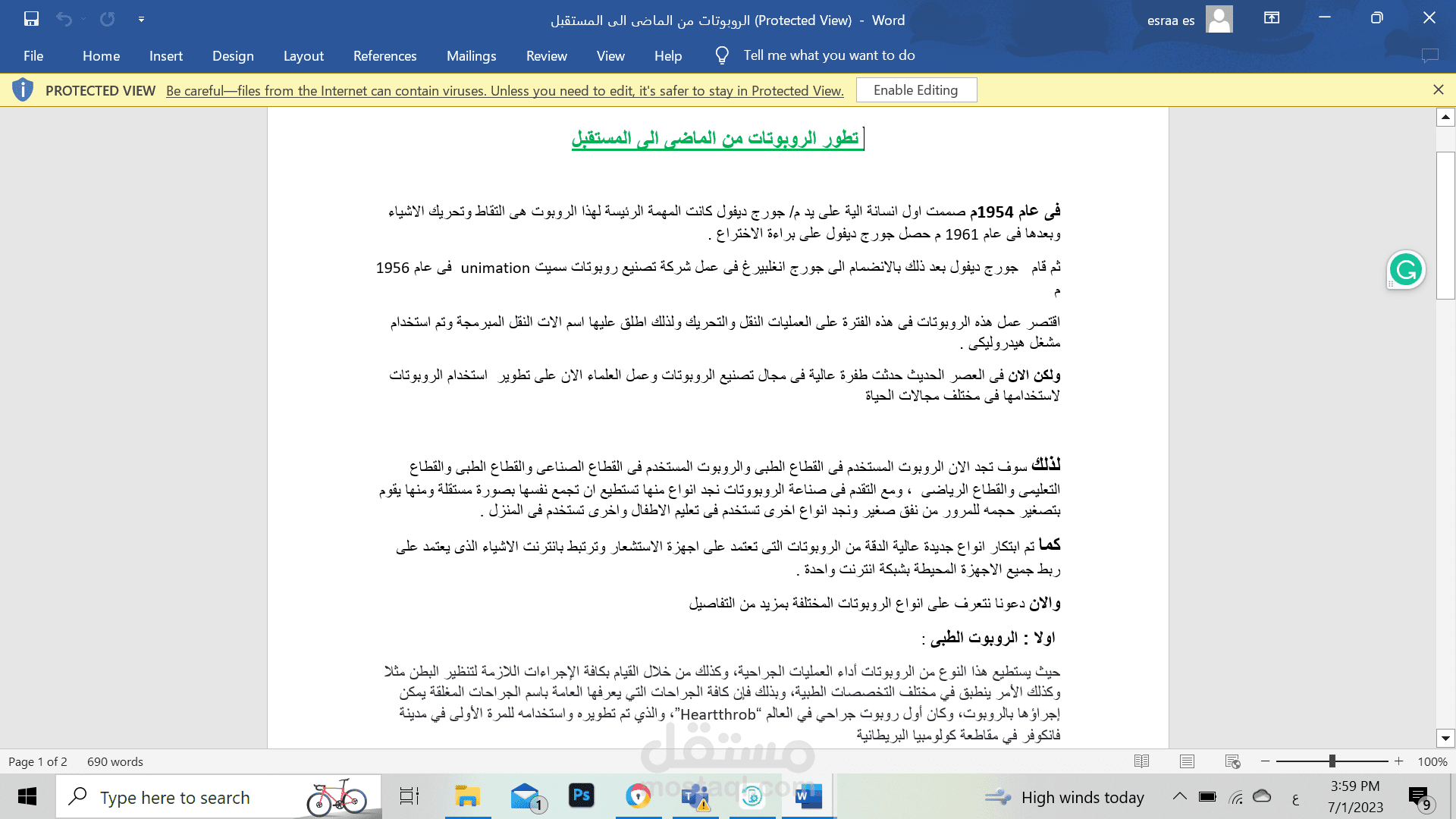
Task: Click the user profile avatar icon
Action: tap(1219, 19)
